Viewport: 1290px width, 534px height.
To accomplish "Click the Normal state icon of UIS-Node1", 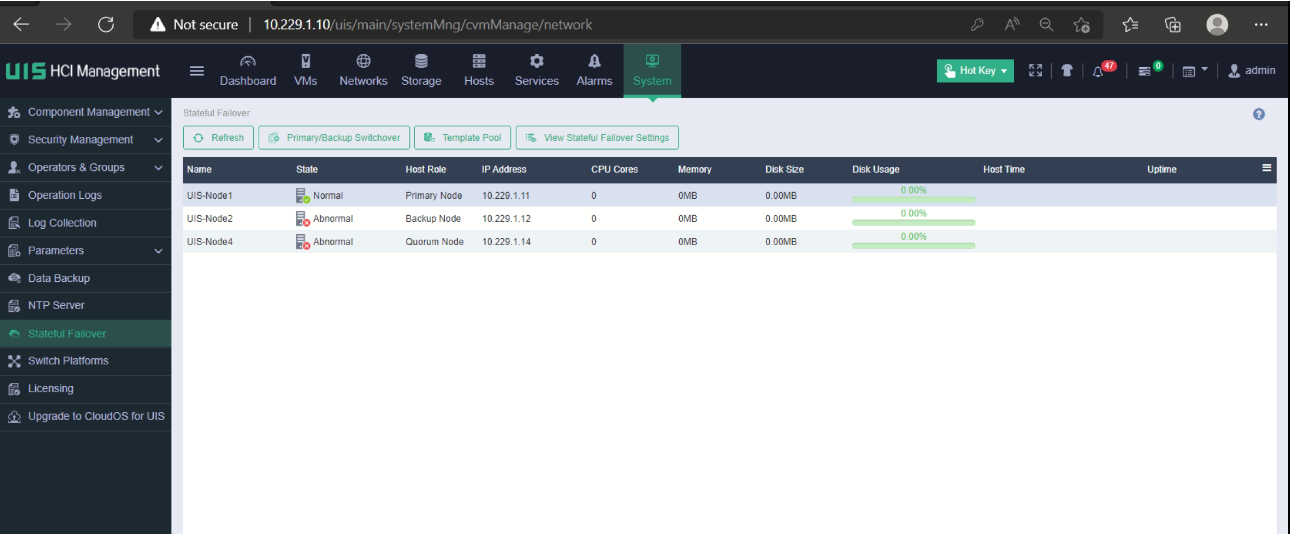I will coord(303,196).
